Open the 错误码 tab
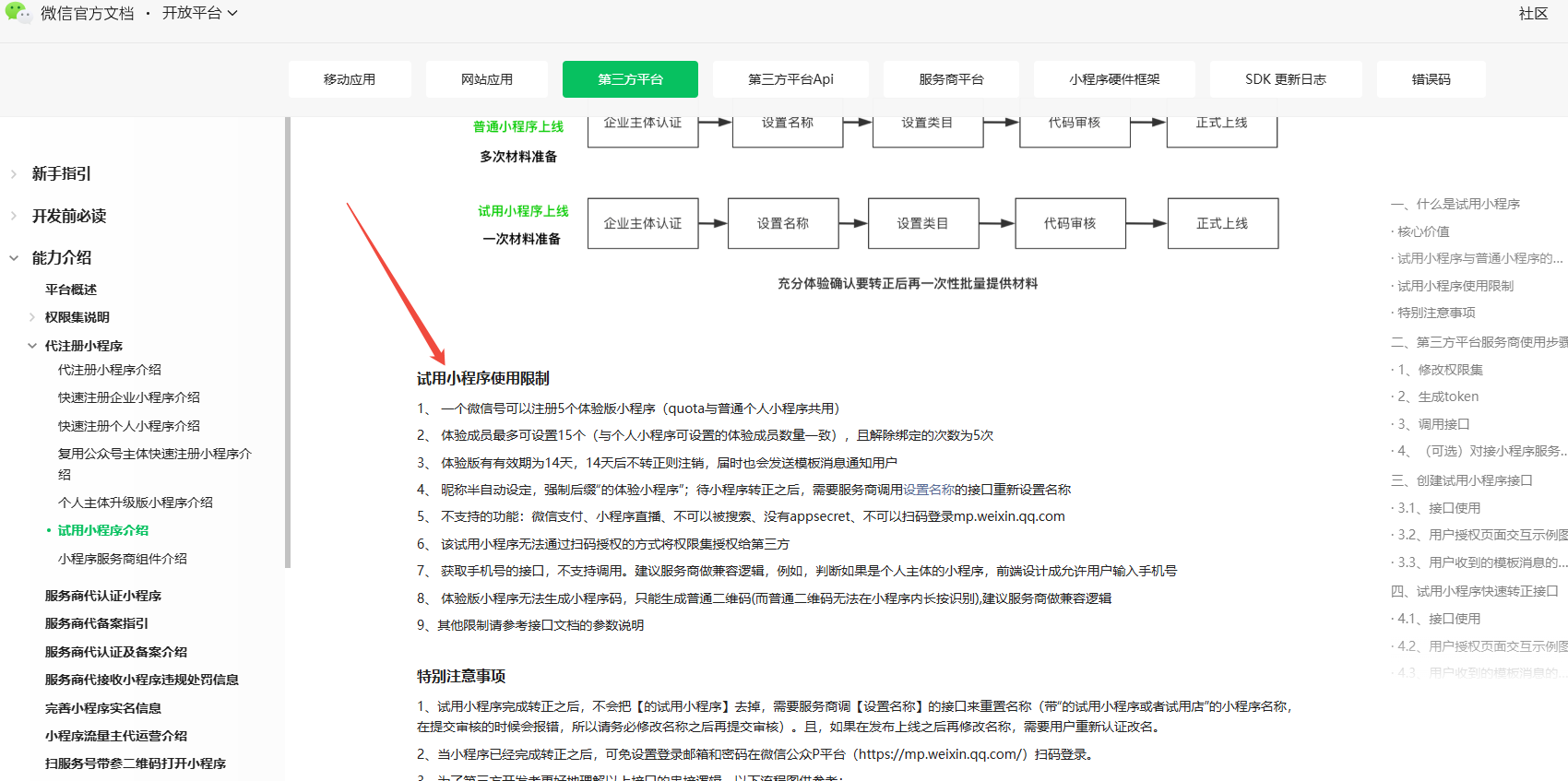The width and height of the screenshot is (1568, 781). pyautogui.click(x=1431, y=79)
